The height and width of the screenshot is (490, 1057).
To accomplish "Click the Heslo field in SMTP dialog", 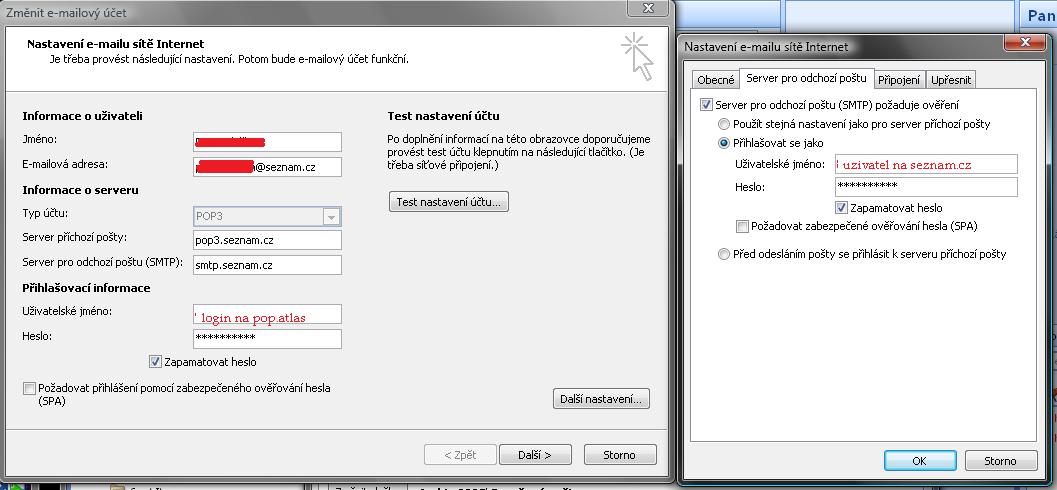I will 926,187.
